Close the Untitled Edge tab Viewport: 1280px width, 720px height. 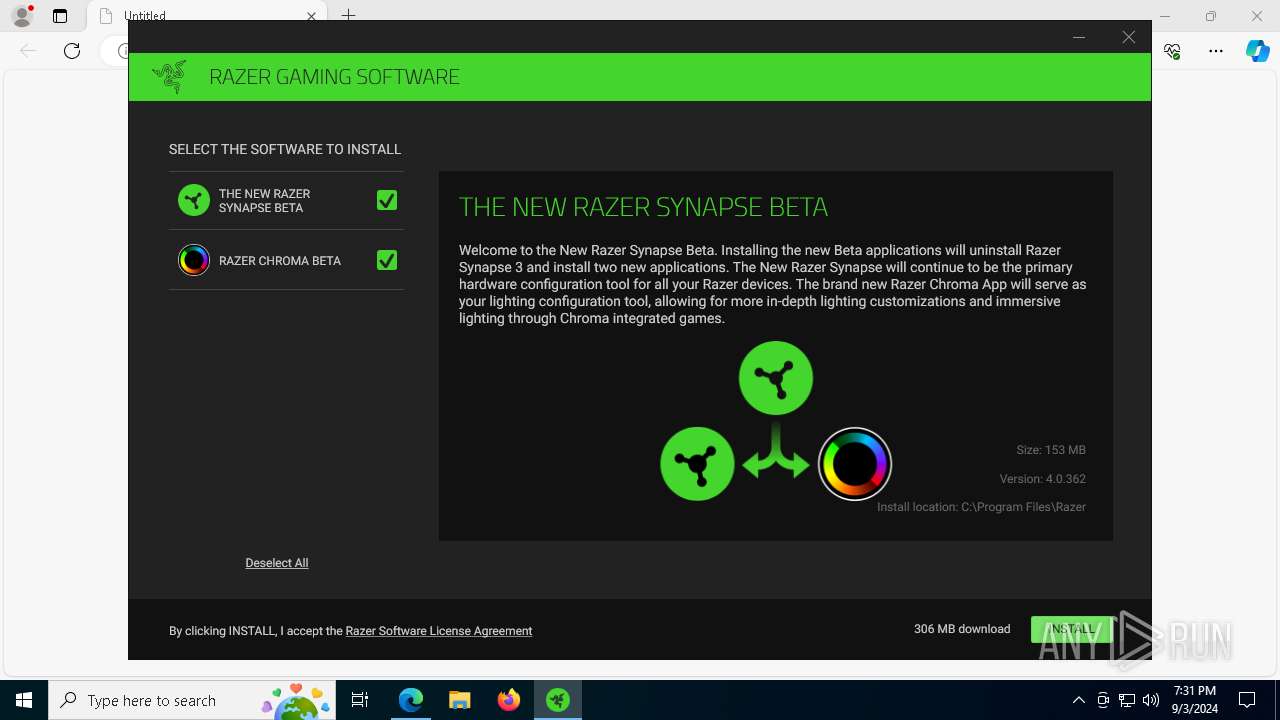pyautogui.click(x=311, y=16)
